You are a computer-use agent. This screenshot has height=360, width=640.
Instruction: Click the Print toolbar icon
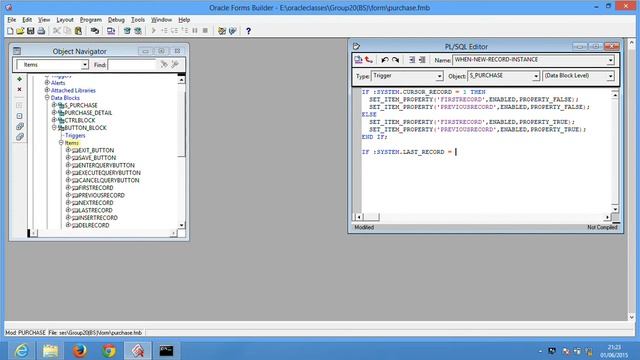click(x=41, y=31)
